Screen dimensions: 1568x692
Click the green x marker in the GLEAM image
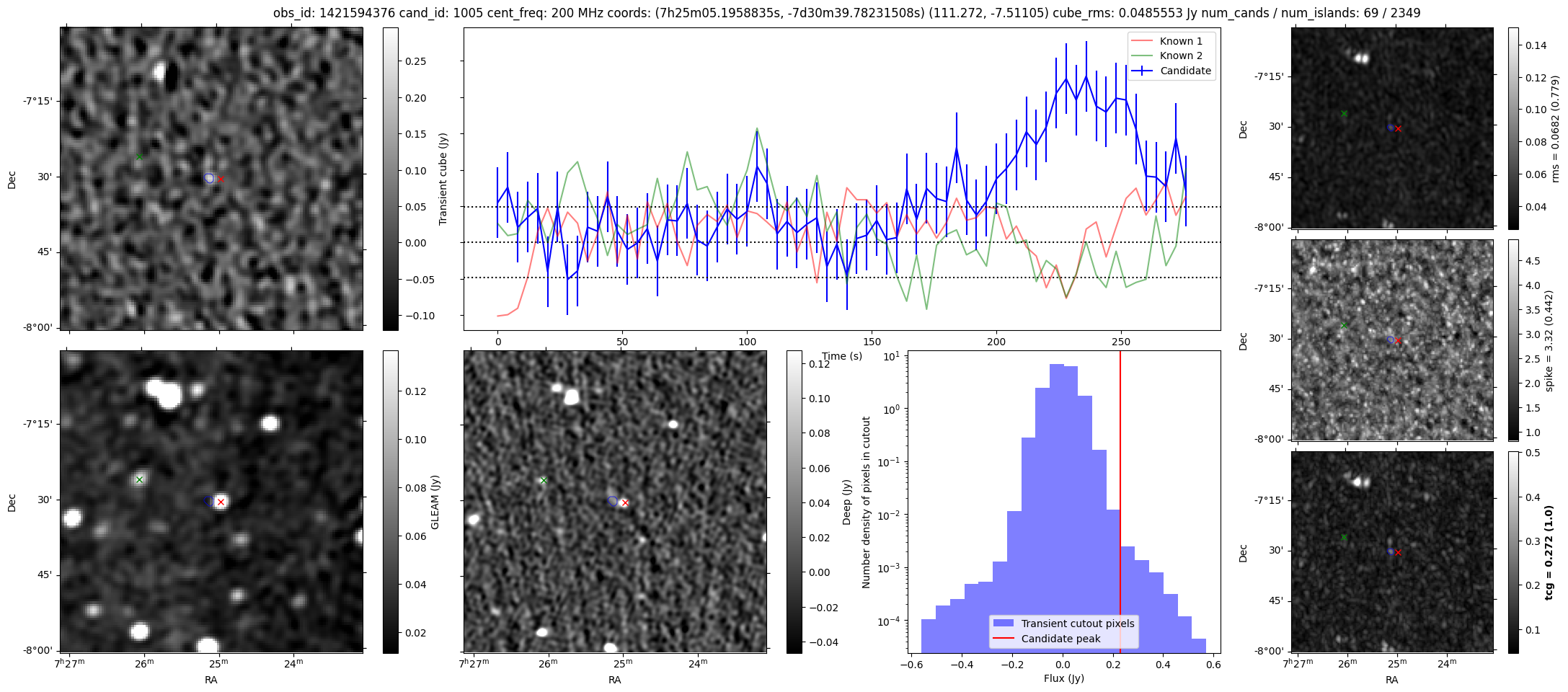click(x=140, y=479)
